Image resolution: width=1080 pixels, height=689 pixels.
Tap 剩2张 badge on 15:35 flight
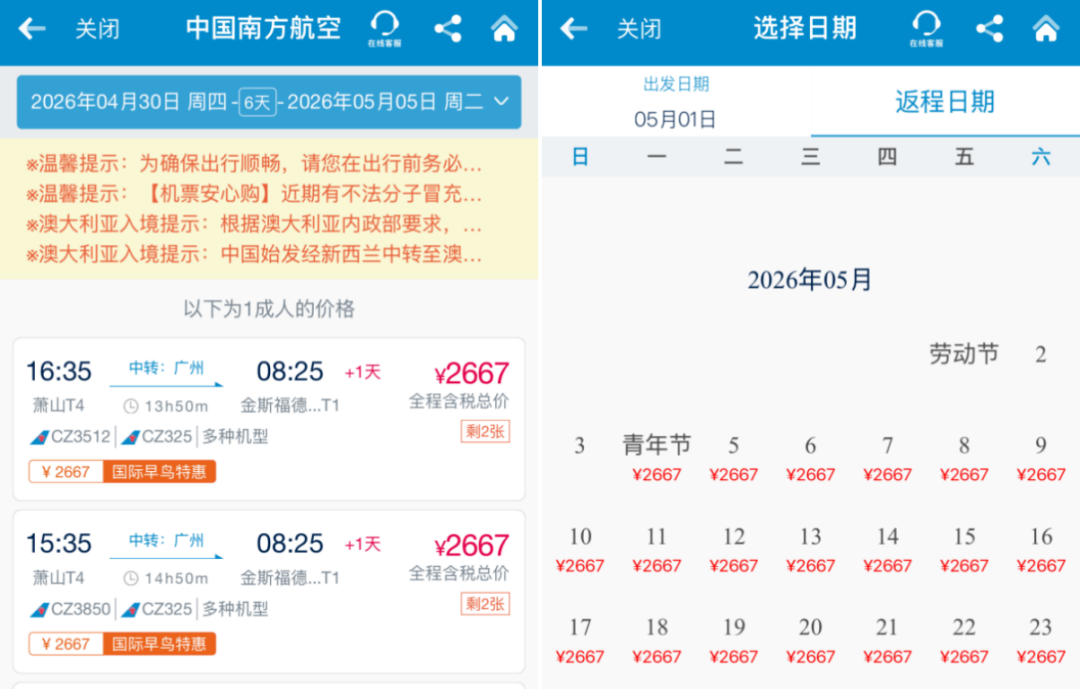(x=485, y=604)
